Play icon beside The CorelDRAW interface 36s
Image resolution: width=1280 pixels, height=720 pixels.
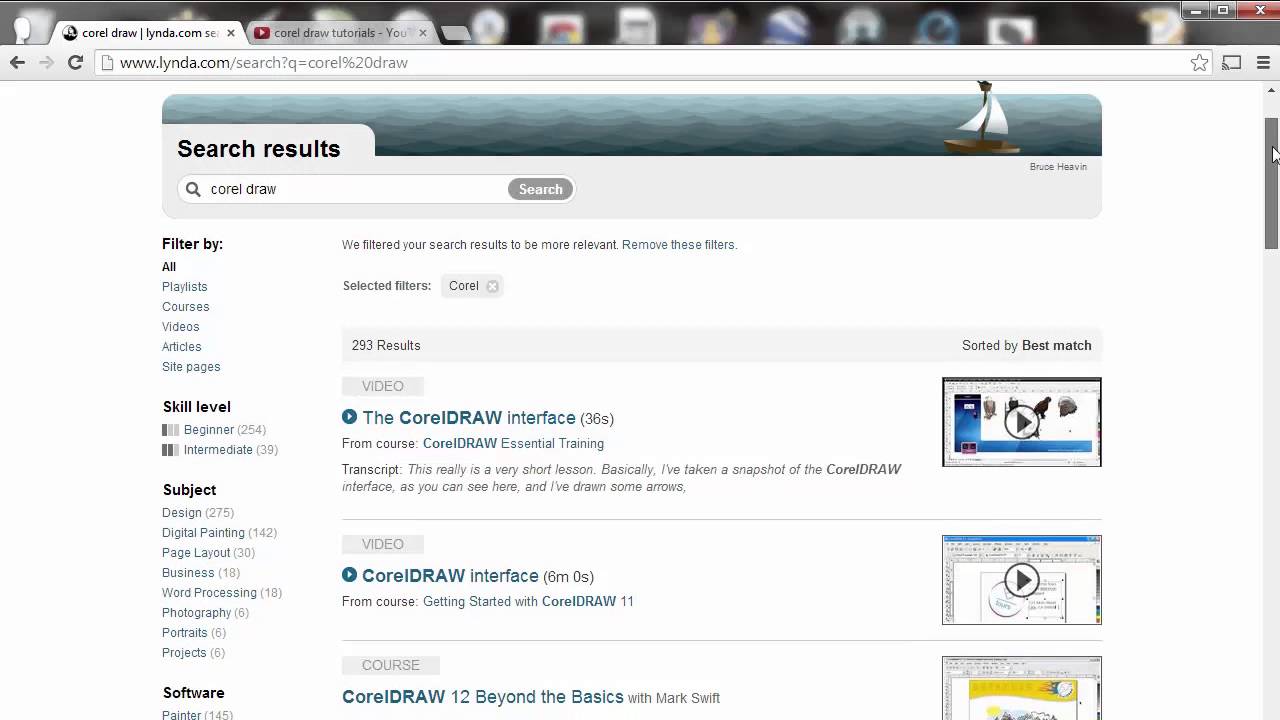pyautogui.click(x=349, y=417)
